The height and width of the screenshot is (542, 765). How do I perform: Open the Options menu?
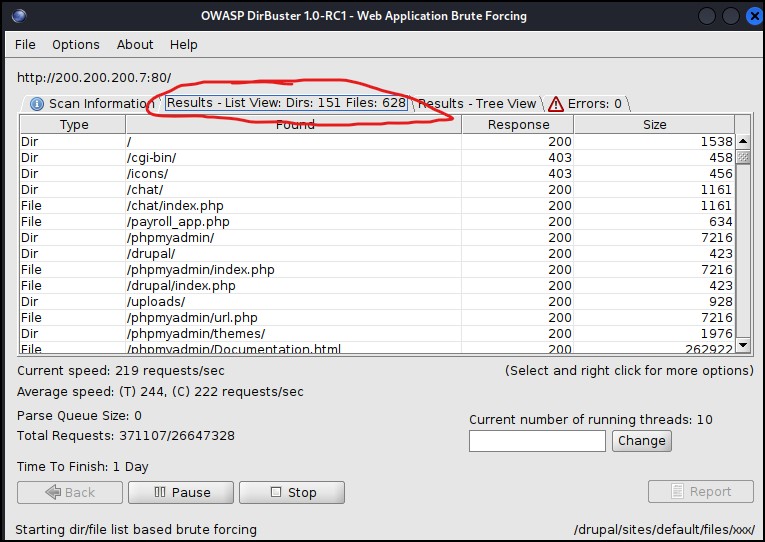coord(76,44)
